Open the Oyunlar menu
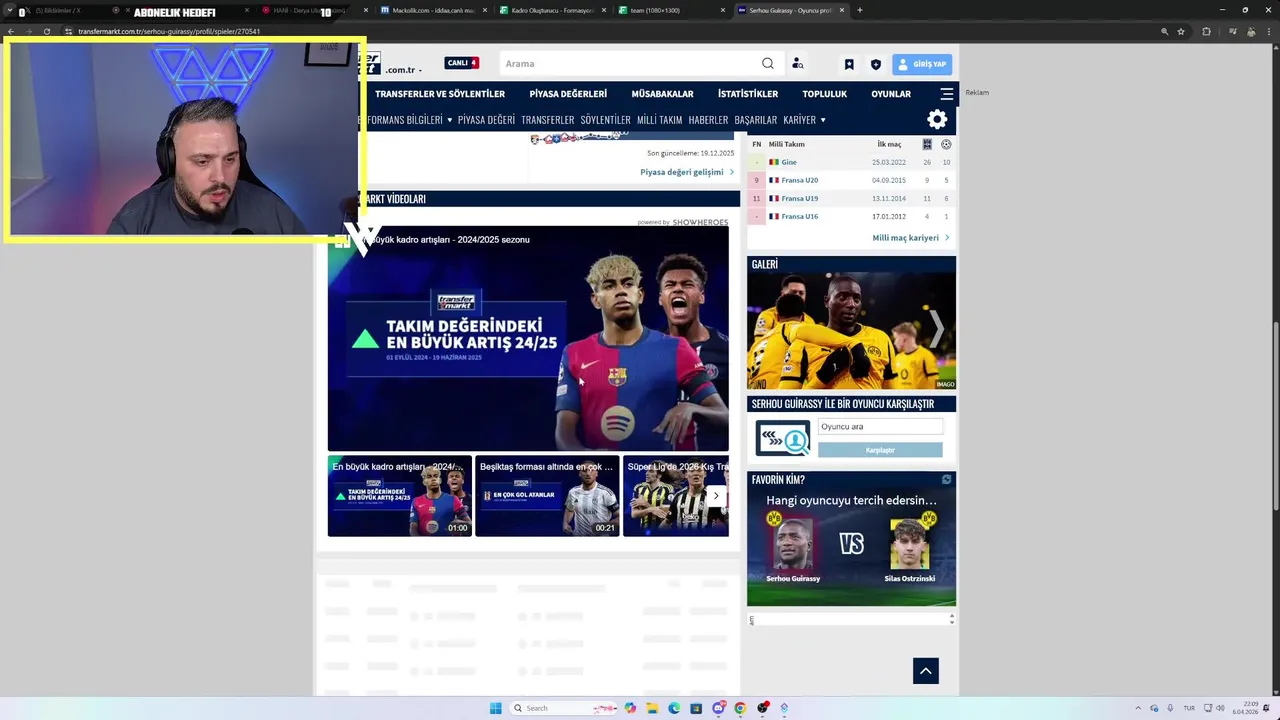 point(891,94)
